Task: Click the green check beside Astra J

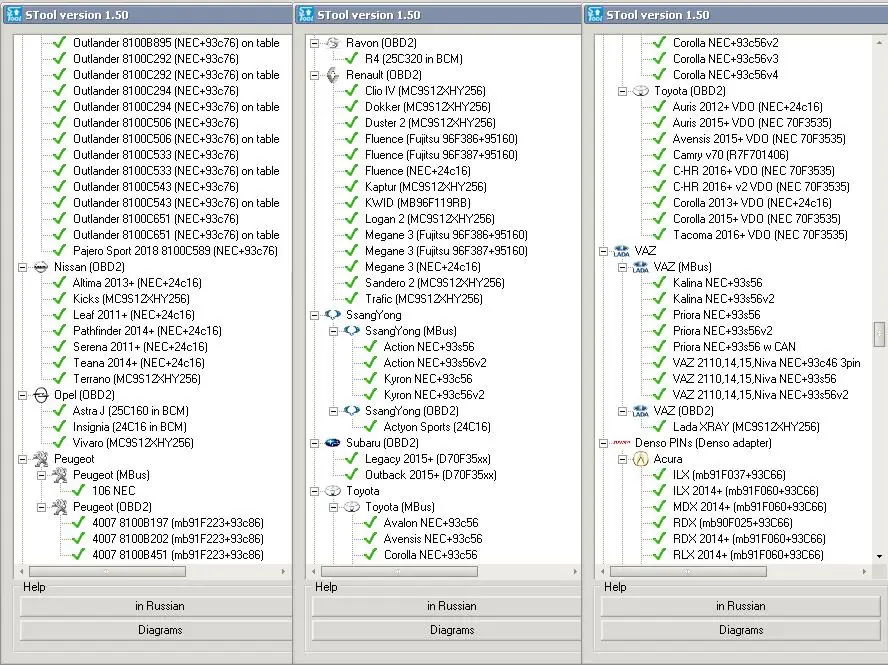Action: coord(59,411)
